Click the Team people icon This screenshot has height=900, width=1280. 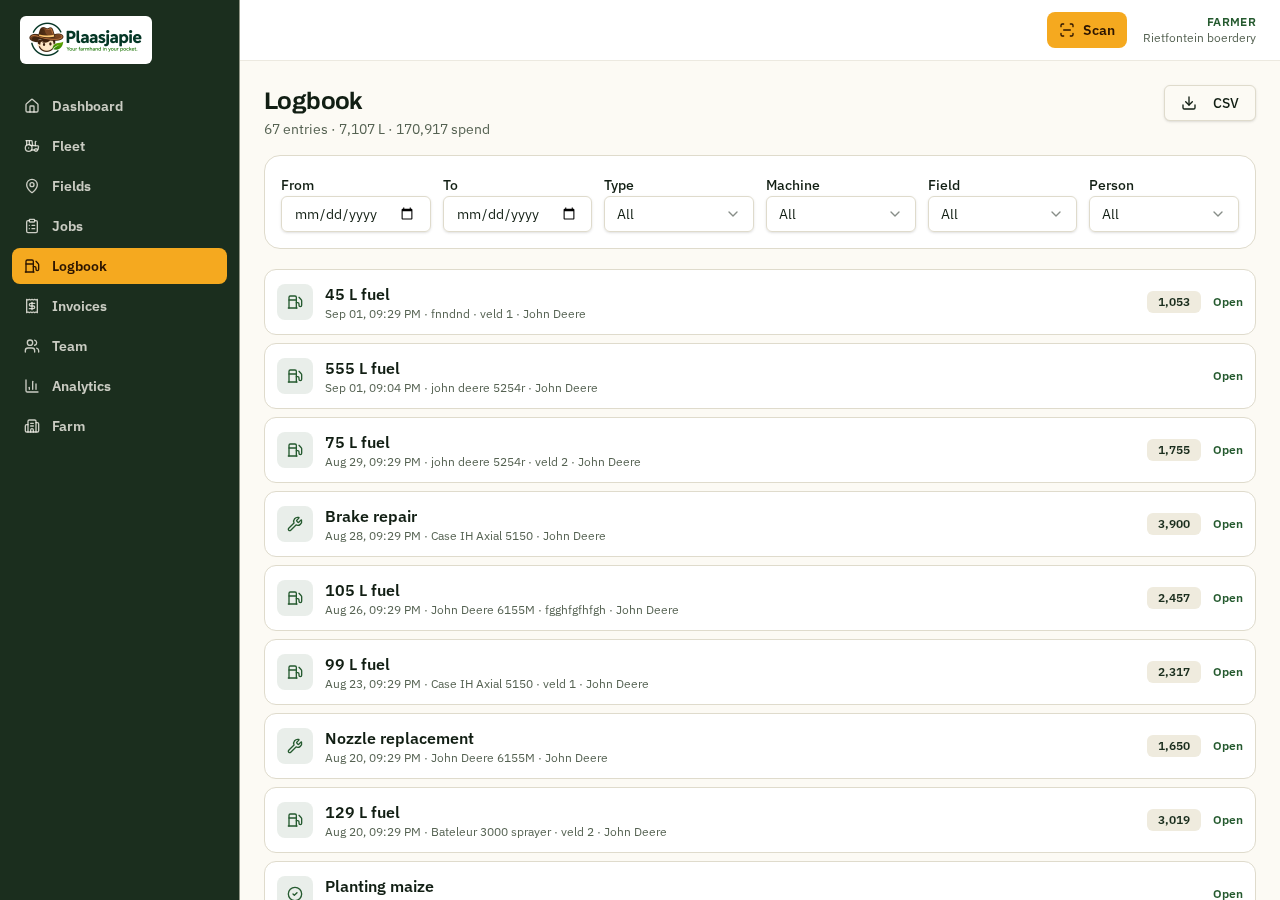pyautogui.click(x=32, y=346)
